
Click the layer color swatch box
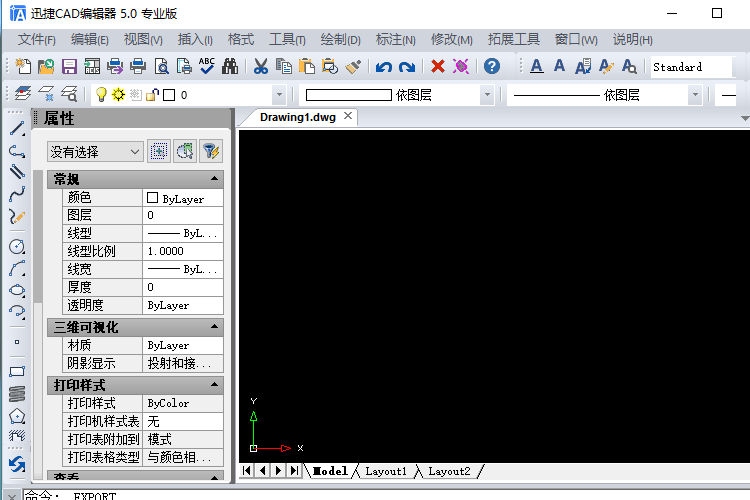coord(169,95)
